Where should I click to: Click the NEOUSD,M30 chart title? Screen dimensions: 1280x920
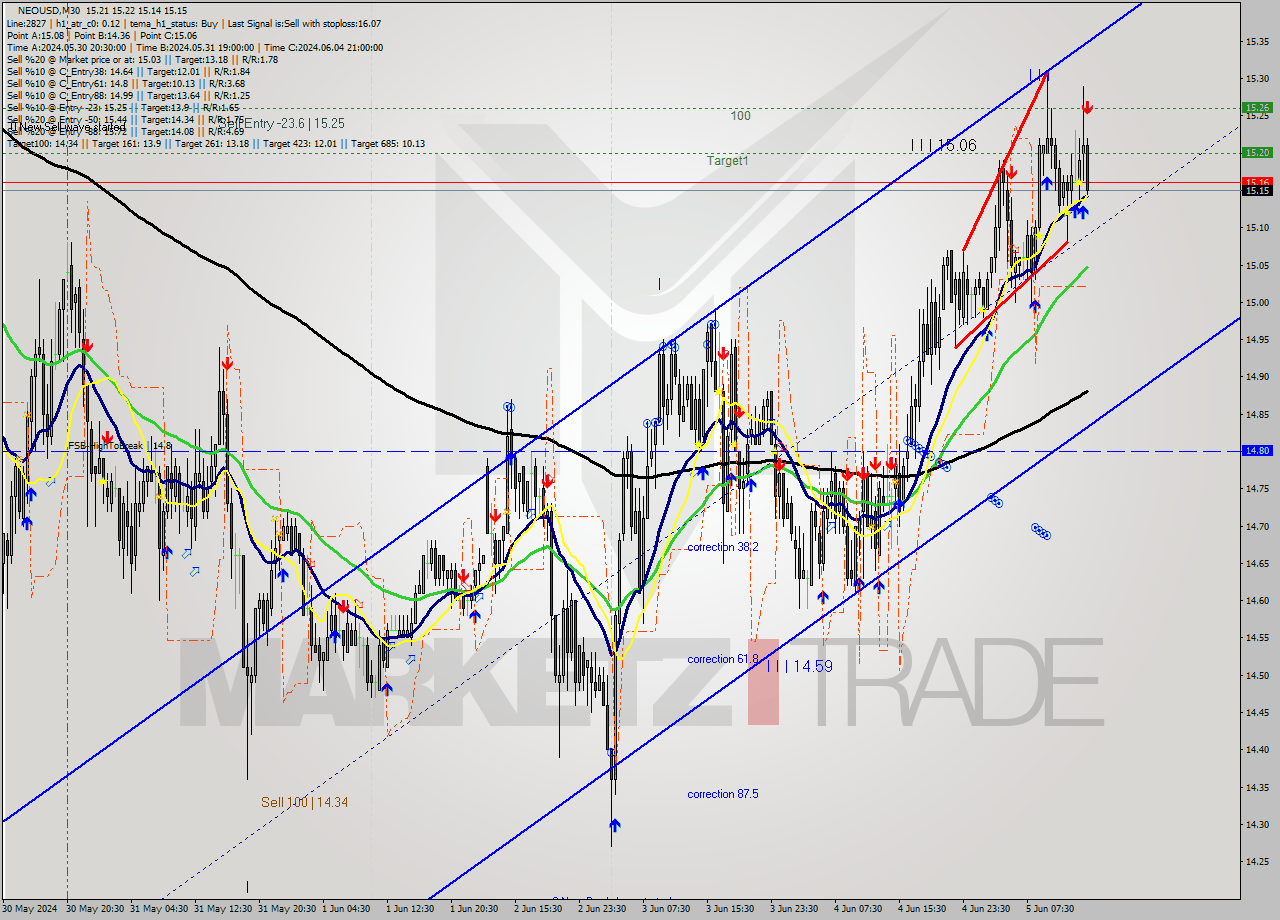[x=47, y=11]
